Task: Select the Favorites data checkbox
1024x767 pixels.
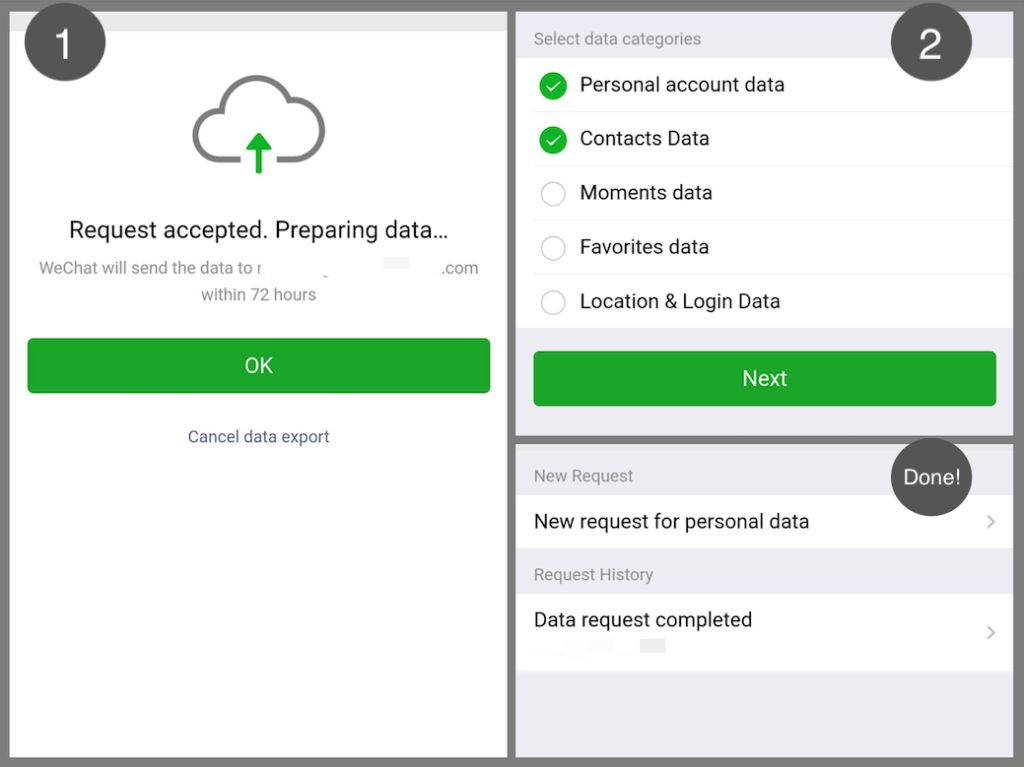Action: click(x=553, y=248)
